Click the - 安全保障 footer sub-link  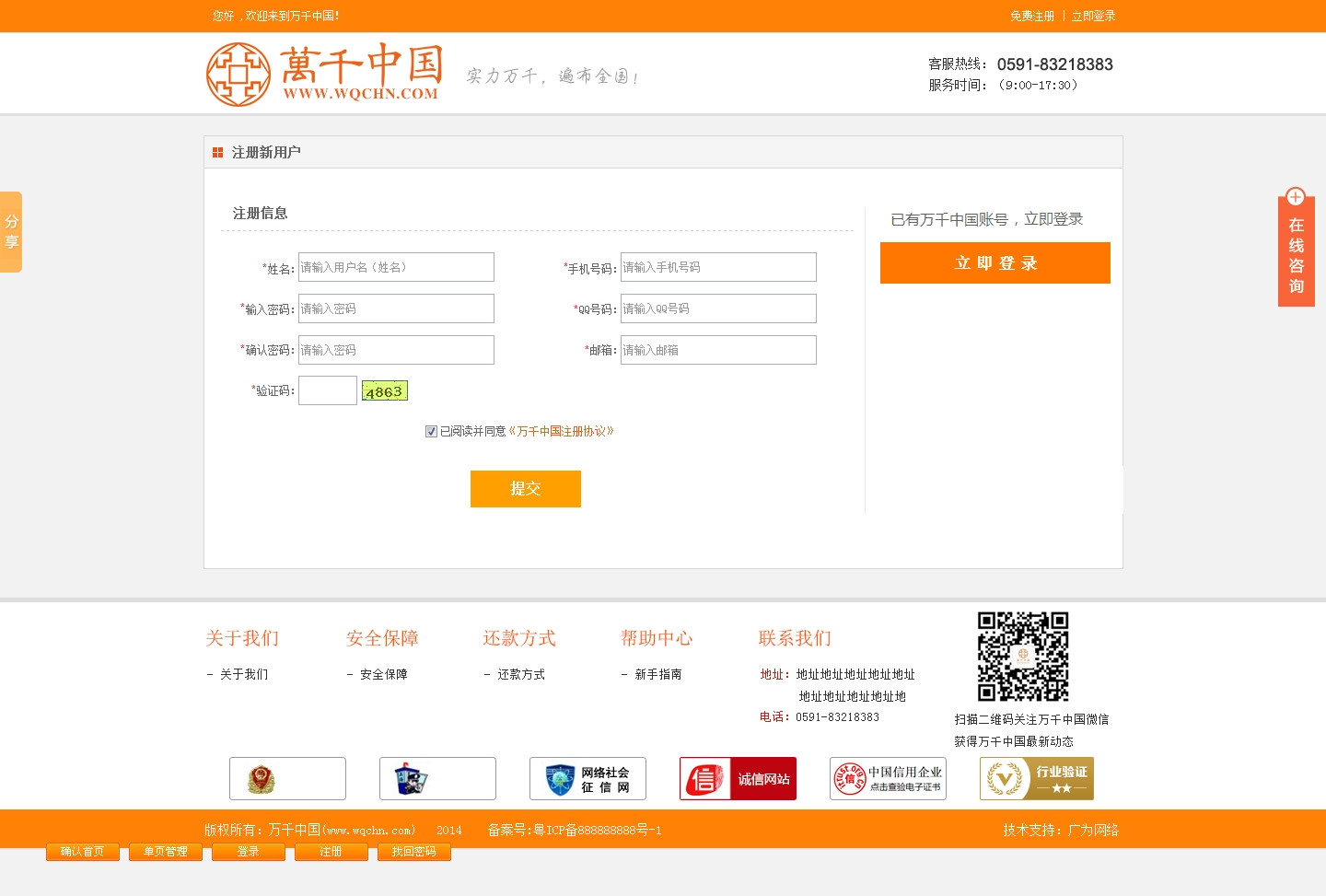point(378,674)
